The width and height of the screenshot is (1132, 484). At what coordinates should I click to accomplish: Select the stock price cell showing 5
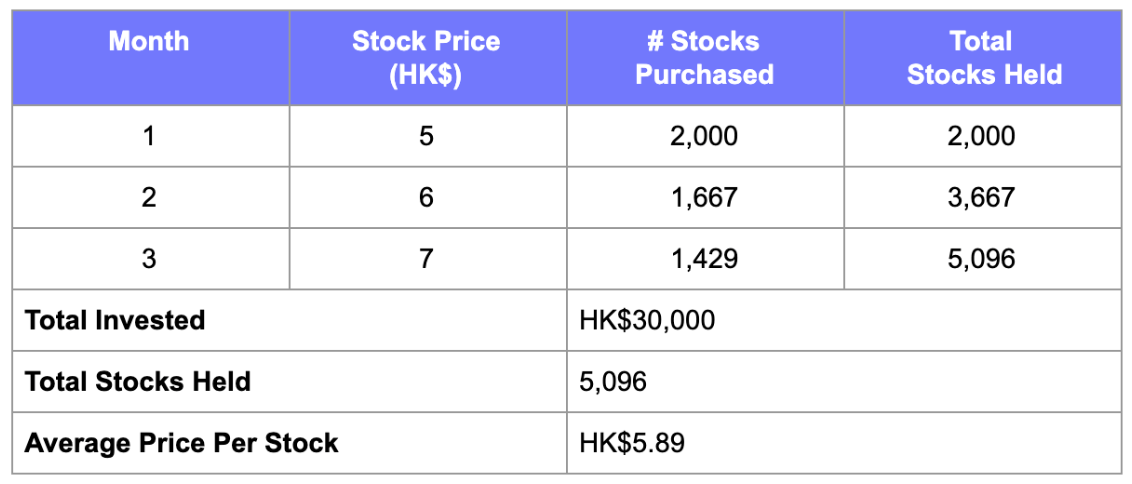tap(427, 136)
